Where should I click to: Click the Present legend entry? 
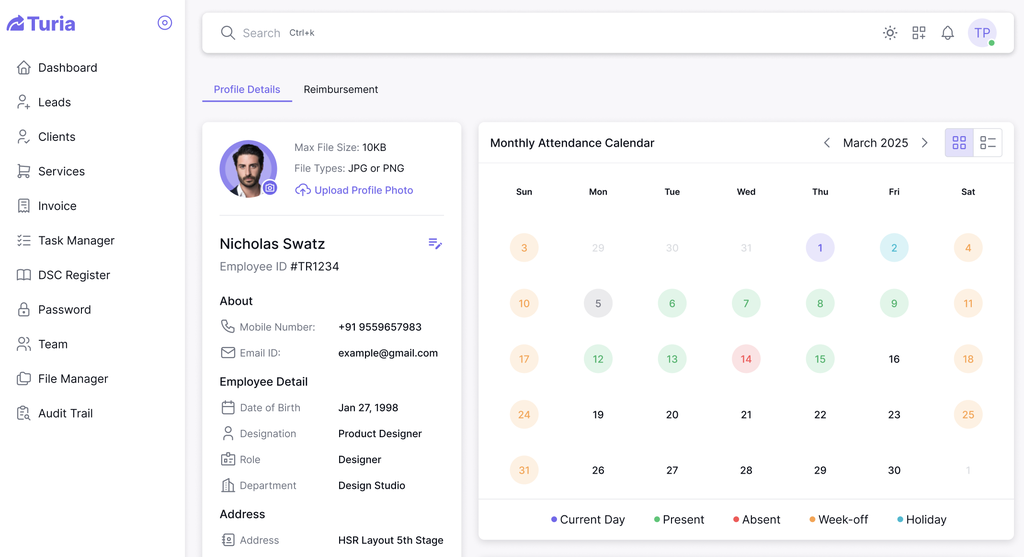click(679, 519)
